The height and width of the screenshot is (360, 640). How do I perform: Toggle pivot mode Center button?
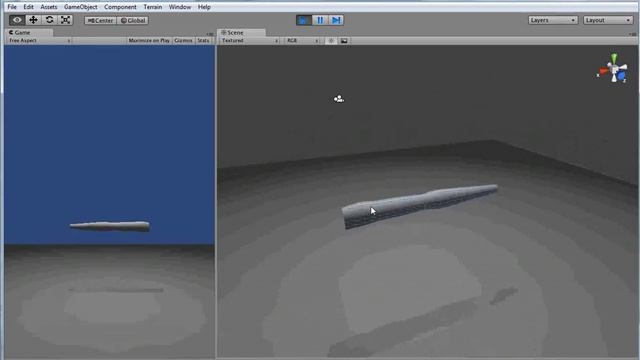100,20
